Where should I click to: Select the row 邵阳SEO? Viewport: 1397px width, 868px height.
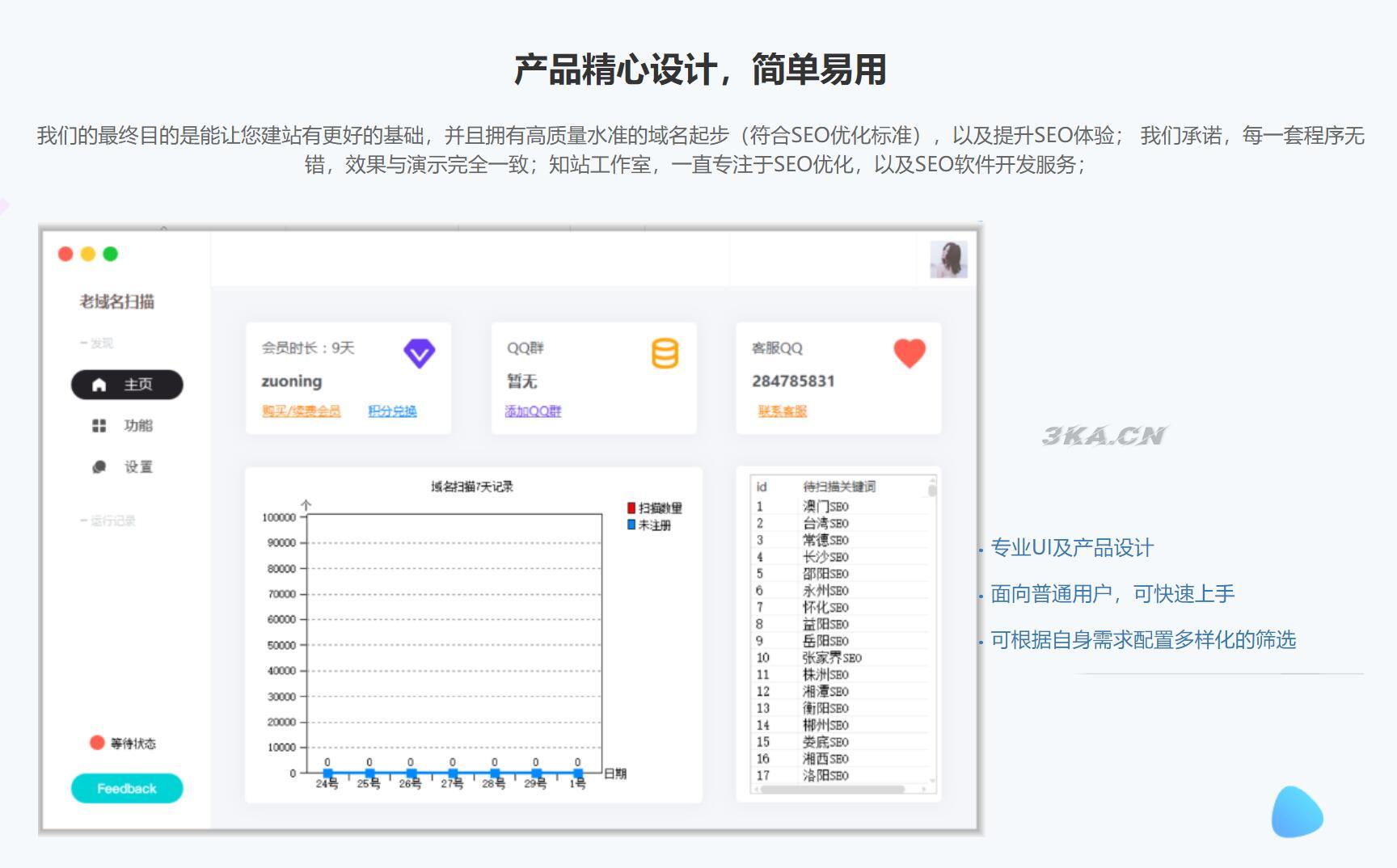pos(841,574)
